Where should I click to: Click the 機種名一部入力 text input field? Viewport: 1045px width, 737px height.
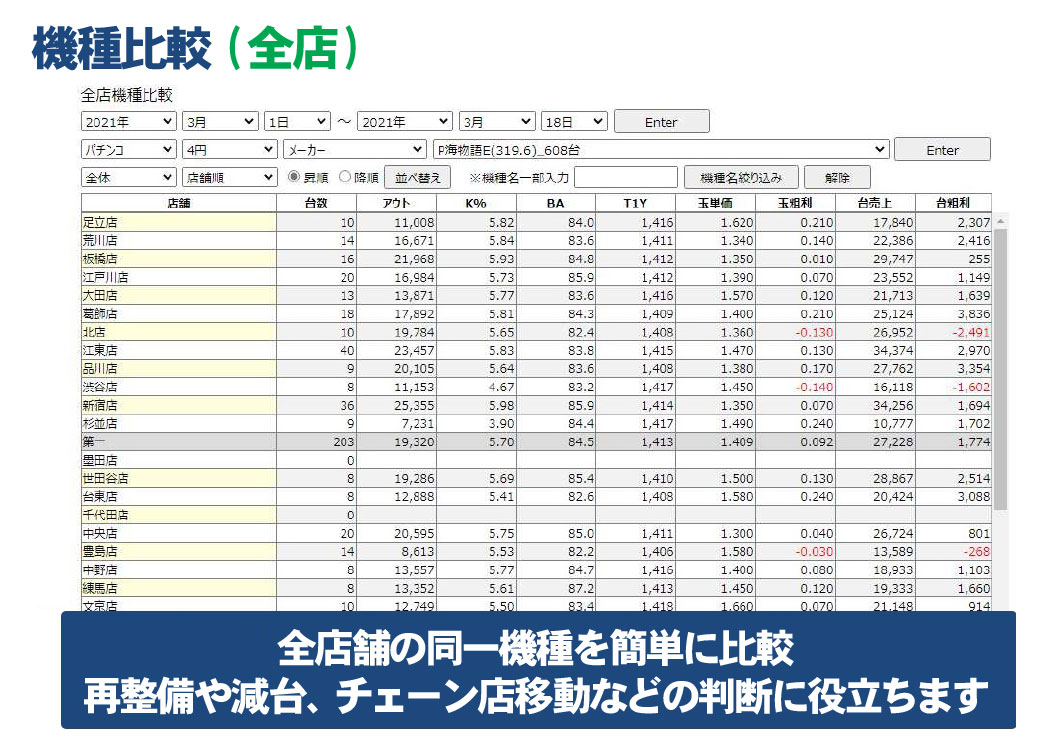(626, 176)
